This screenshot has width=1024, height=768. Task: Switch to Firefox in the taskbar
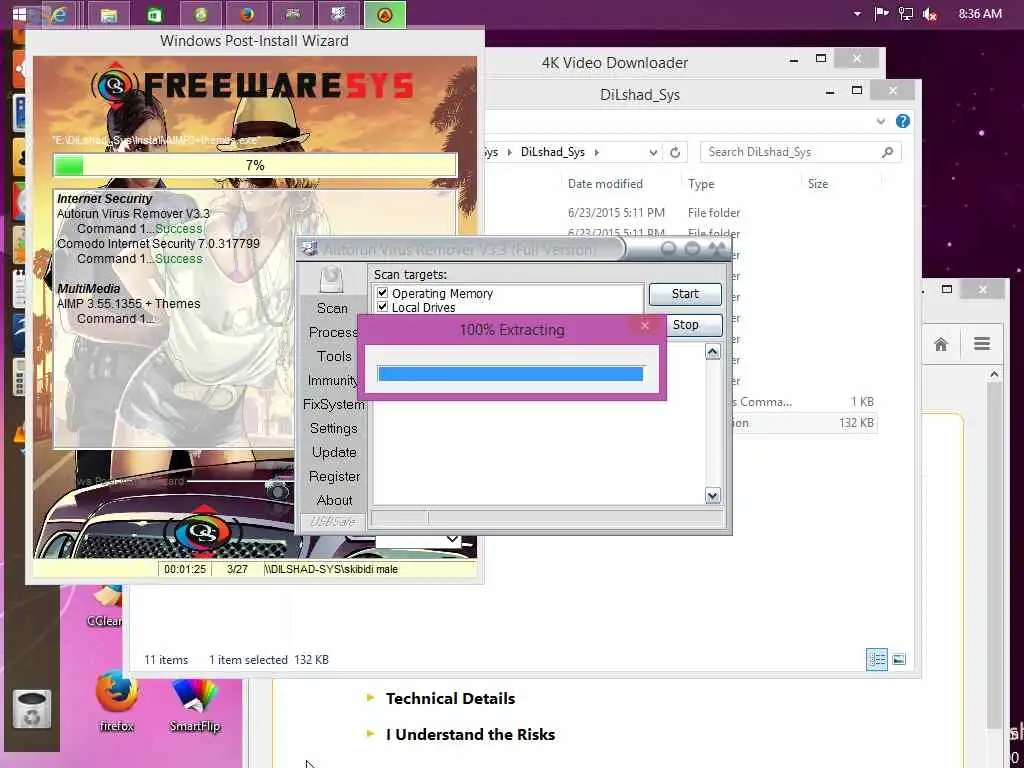click(x=248, y=14)
